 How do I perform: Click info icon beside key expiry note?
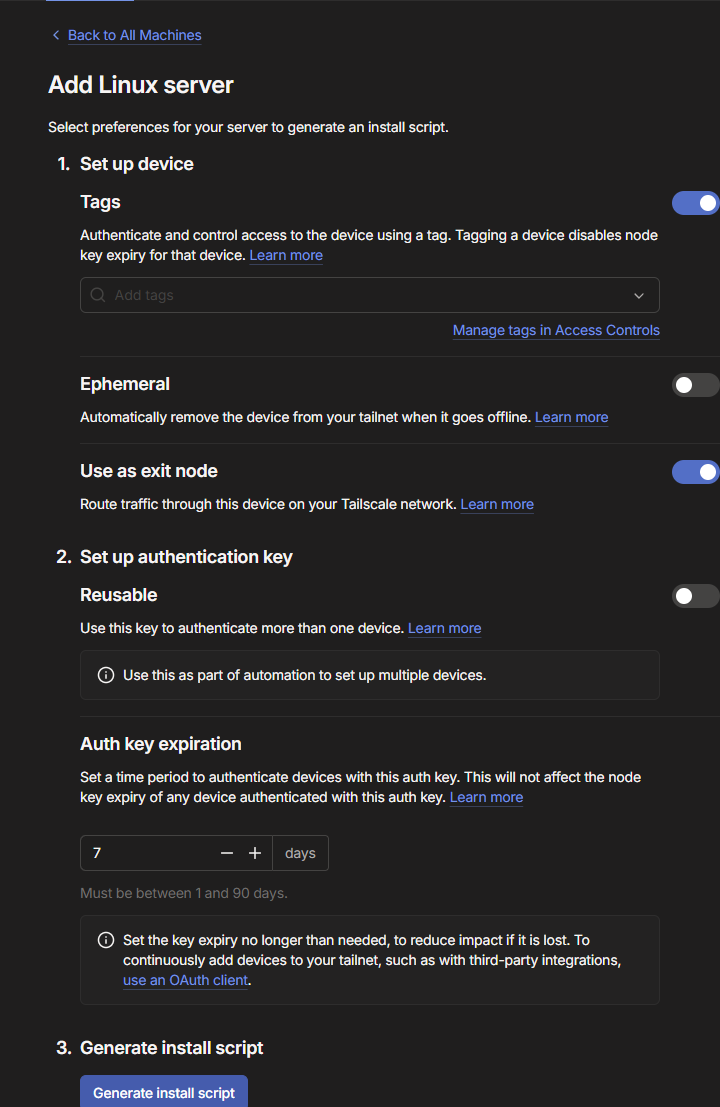[x=106, y=940]
